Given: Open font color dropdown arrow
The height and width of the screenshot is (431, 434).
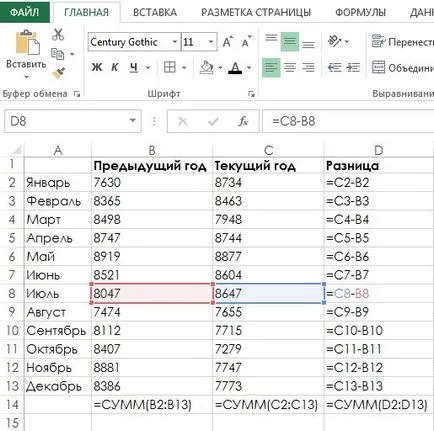Looking at the screenshot, I should pyautogui.click(x=249, y=68).
